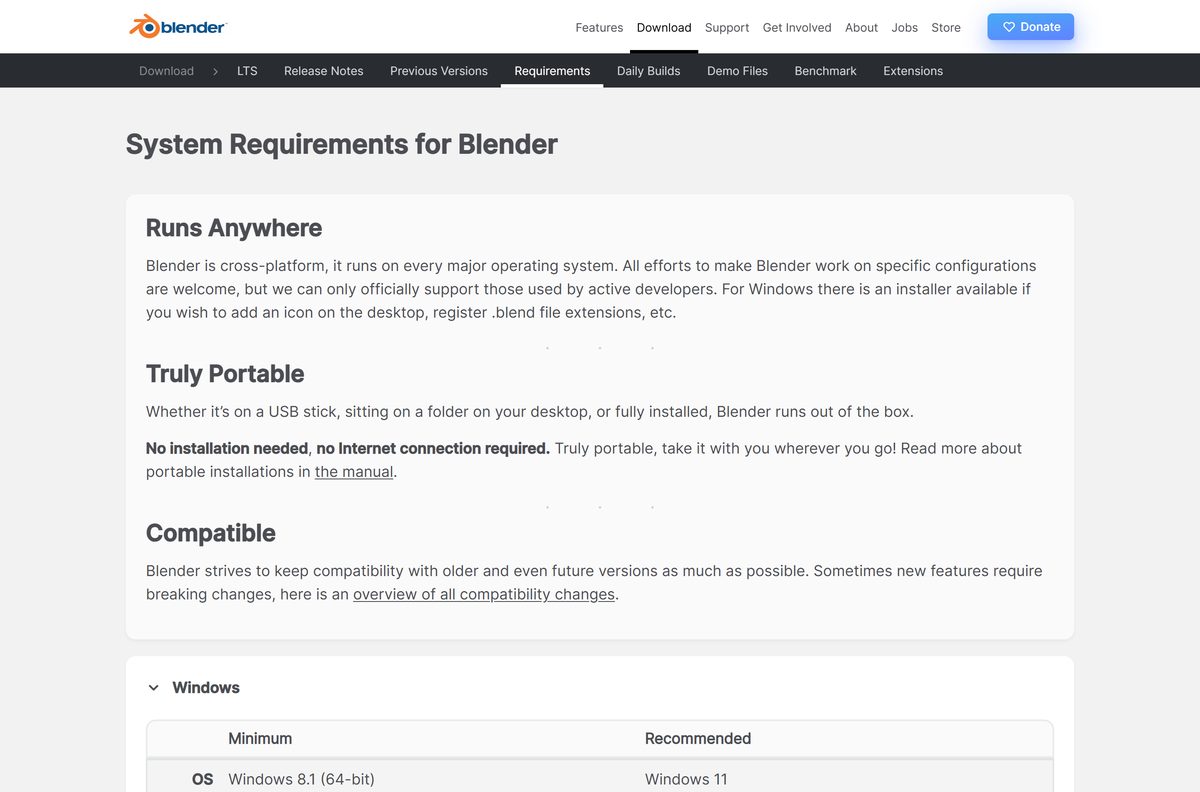
Task: Open the Download top navigation item
Action: 664,27
